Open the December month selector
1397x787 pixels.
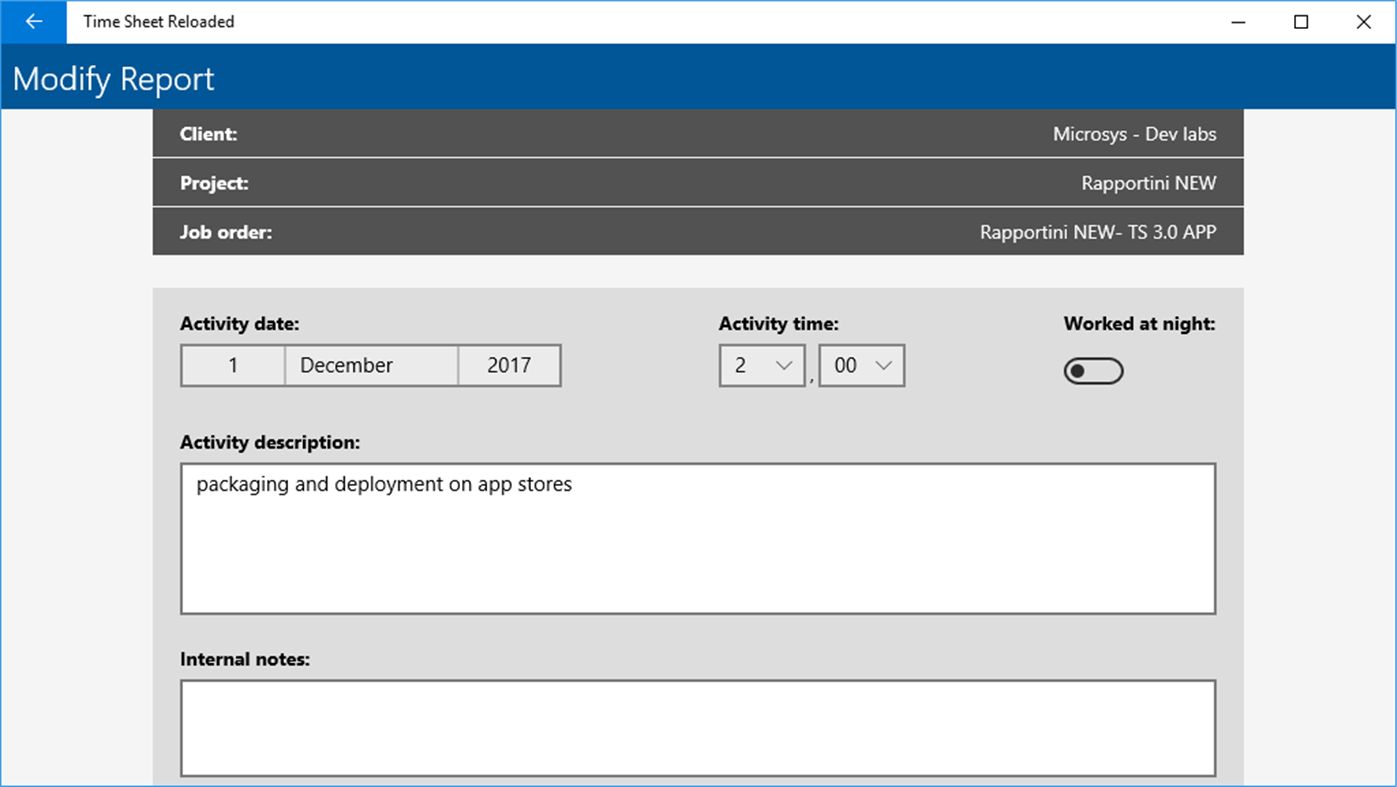tap(371, 365)
